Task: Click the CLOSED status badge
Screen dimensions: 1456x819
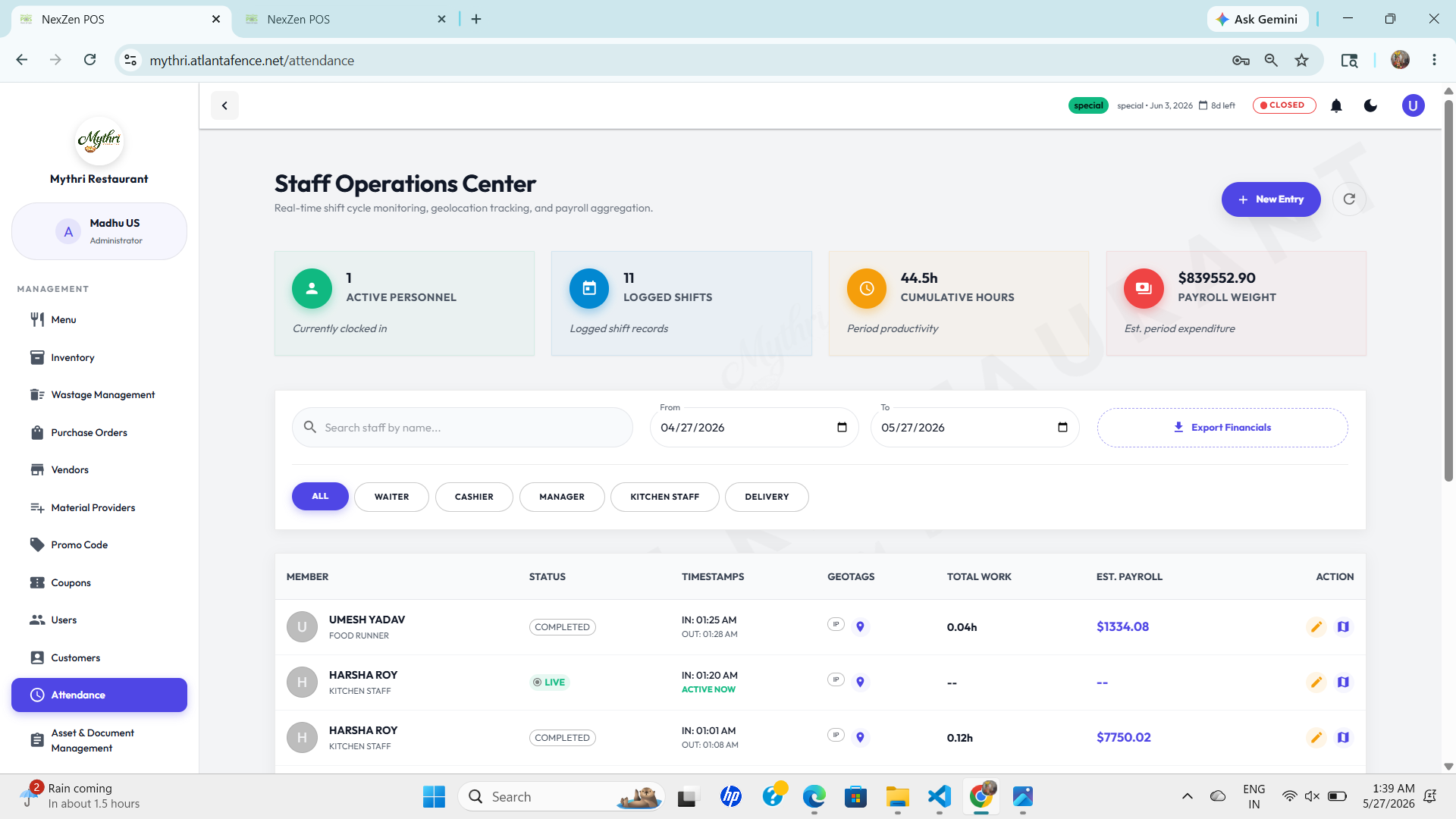Action: tap(1284, 105)
